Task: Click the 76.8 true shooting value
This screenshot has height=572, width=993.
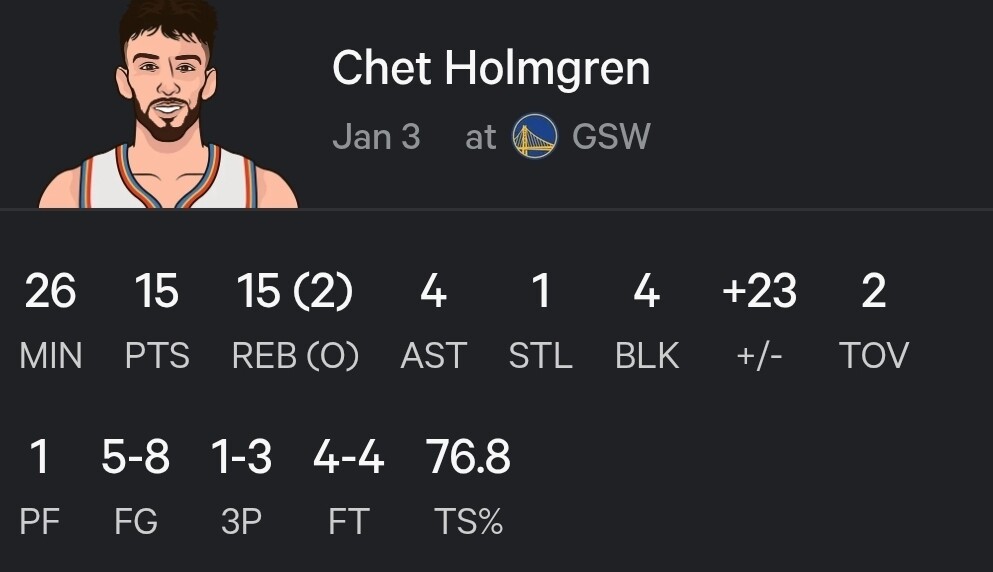Action: (x=468, y=456)
